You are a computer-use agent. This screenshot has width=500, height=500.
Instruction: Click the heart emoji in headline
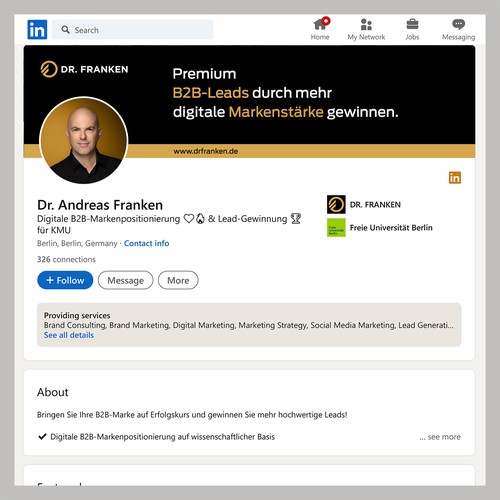[189, 219]
